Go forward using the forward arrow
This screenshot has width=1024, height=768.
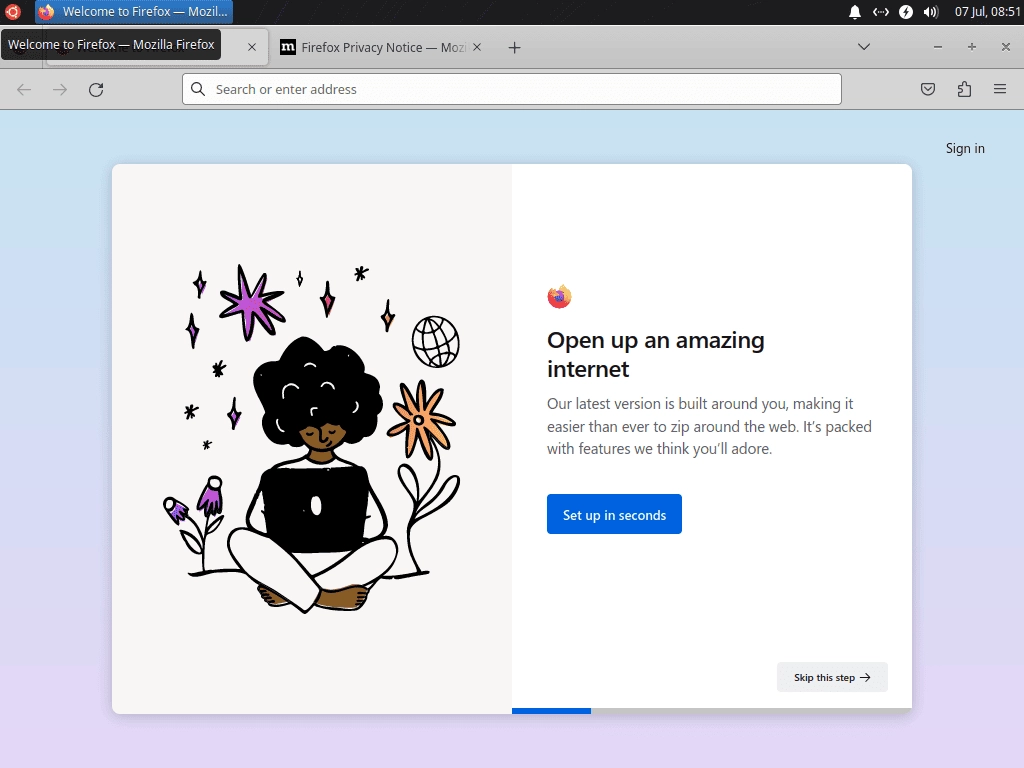pos(60,89)
